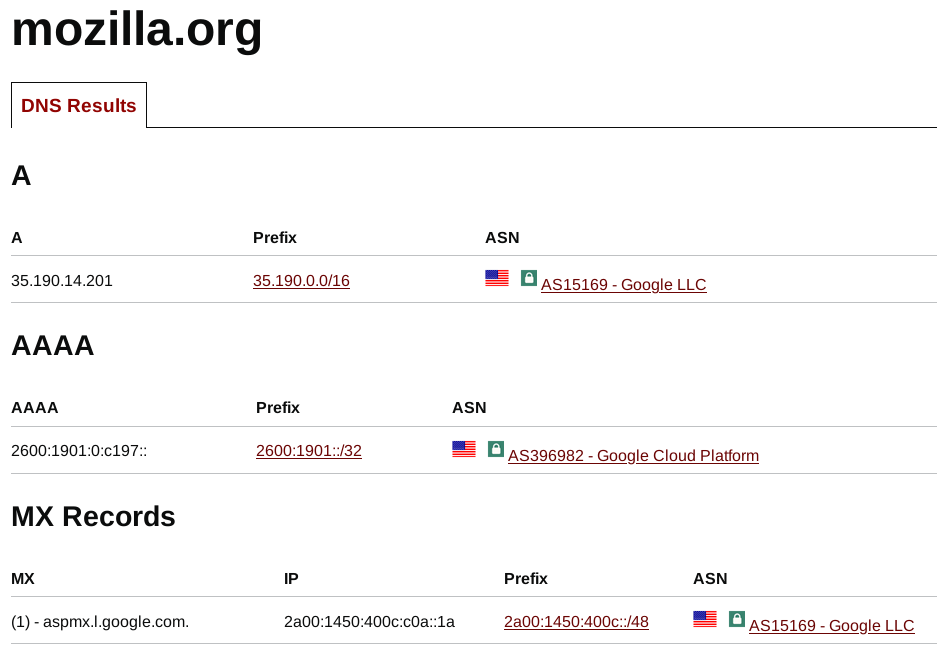Open AS15169 - Google LLC link in A table
The image size is (937, 654).
[623, 285]
